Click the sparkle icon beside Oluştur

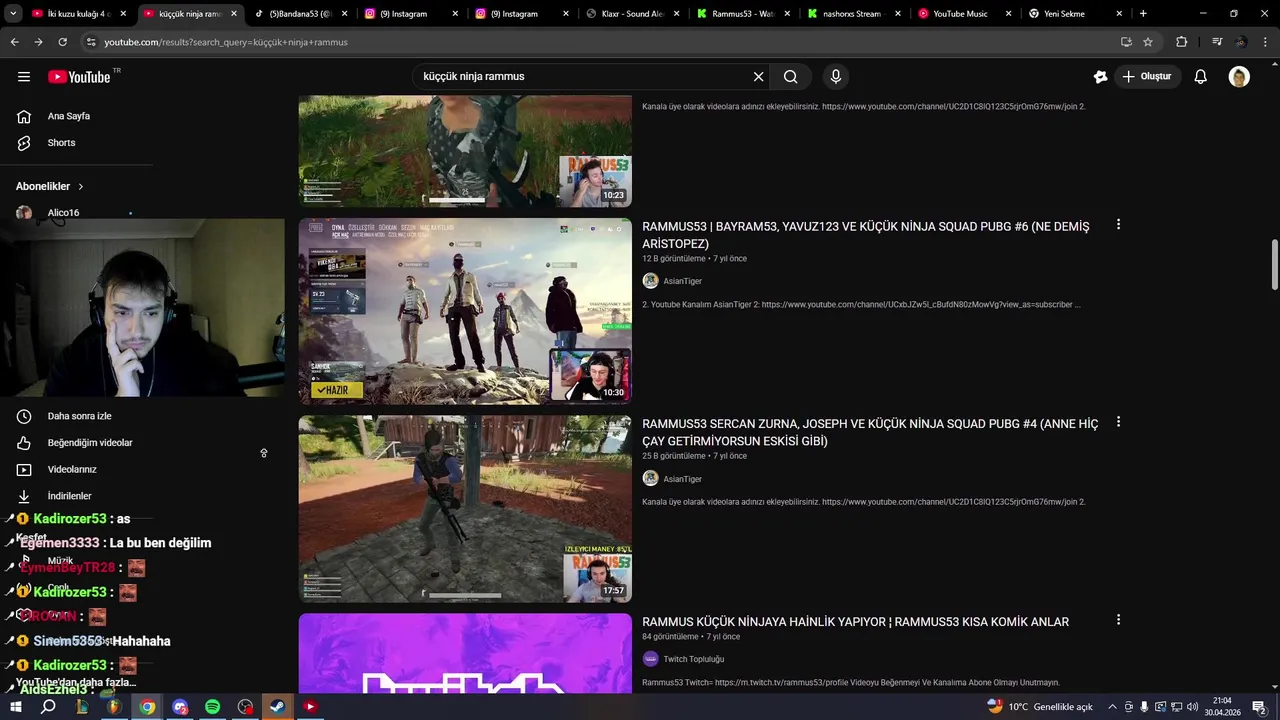coord(1100,77)
